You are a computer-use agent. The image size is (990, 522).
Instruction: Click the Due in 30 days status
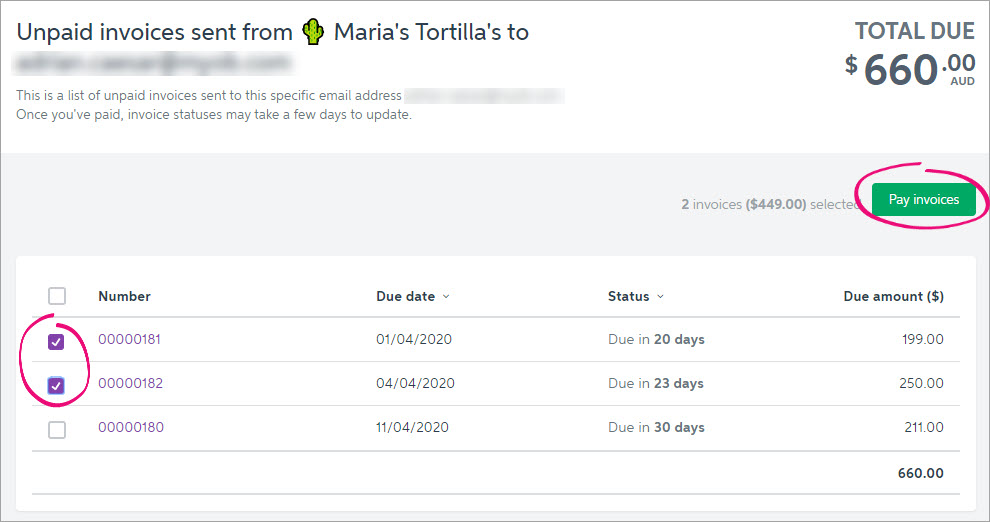point(656,428)
